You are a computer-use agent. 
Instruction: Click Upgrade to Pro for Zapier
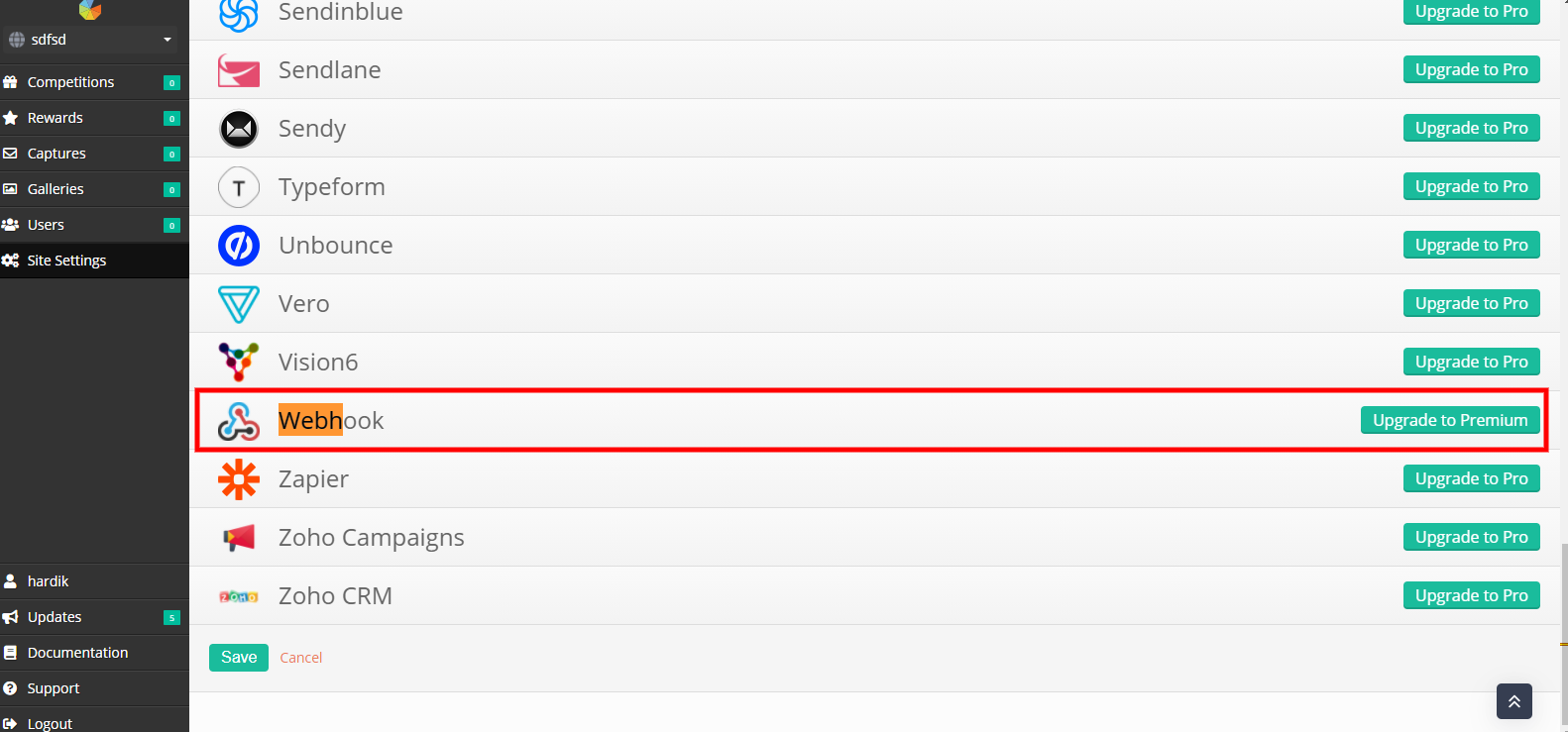(1472, 478)
